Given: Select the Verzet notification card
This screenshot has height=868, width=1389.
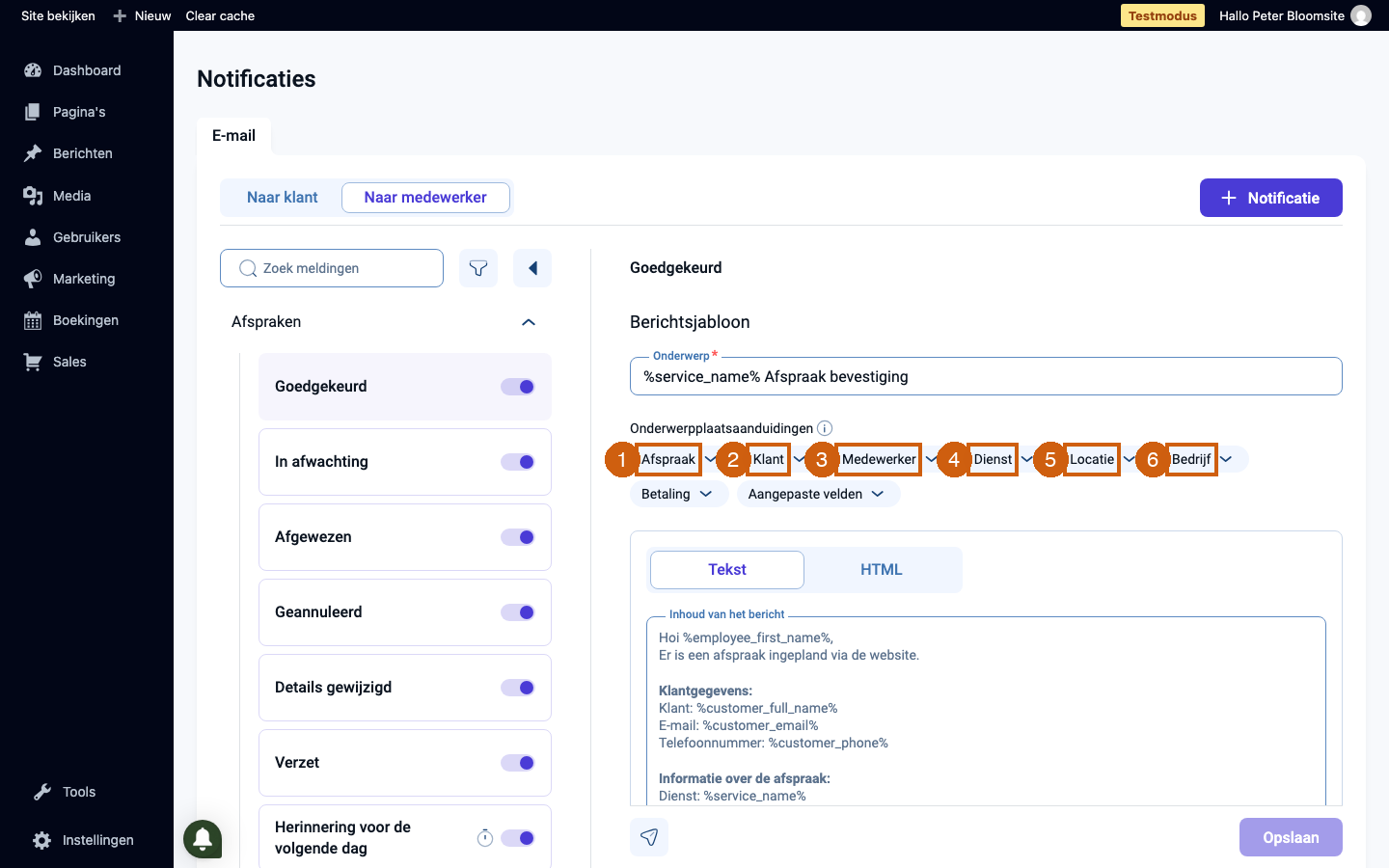Looking at the screenshot, I should pyautogui.click(x=405, y=763).
